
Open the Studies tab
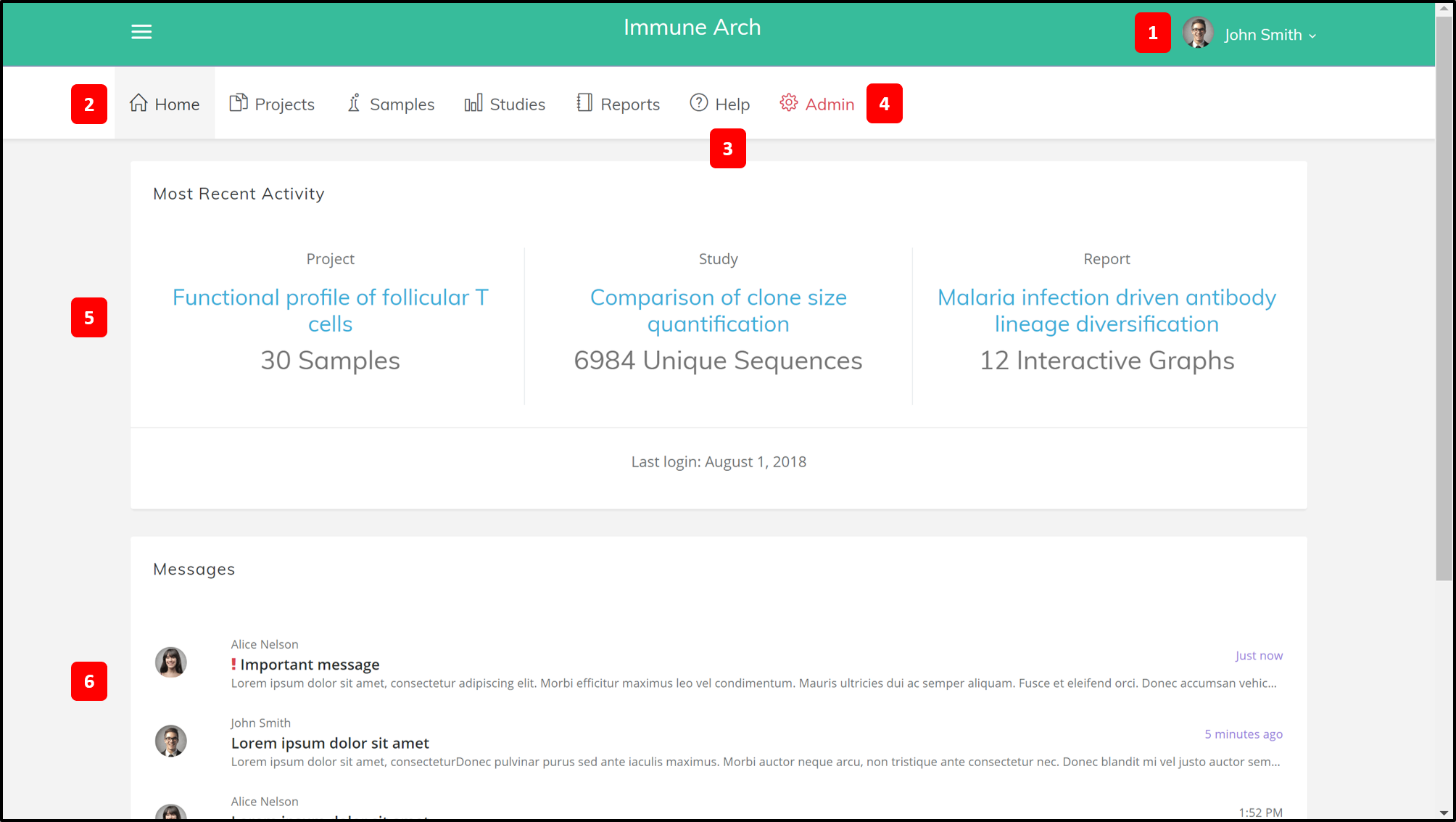tap(505, 103)
